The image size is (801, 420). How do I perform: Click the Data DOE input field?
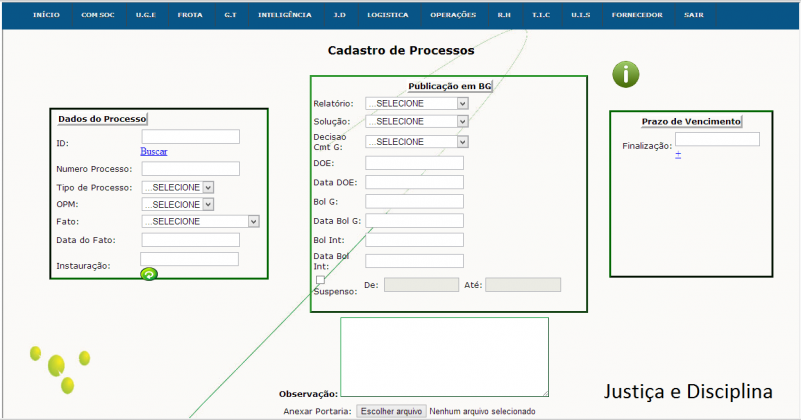[x=414, y=182]
